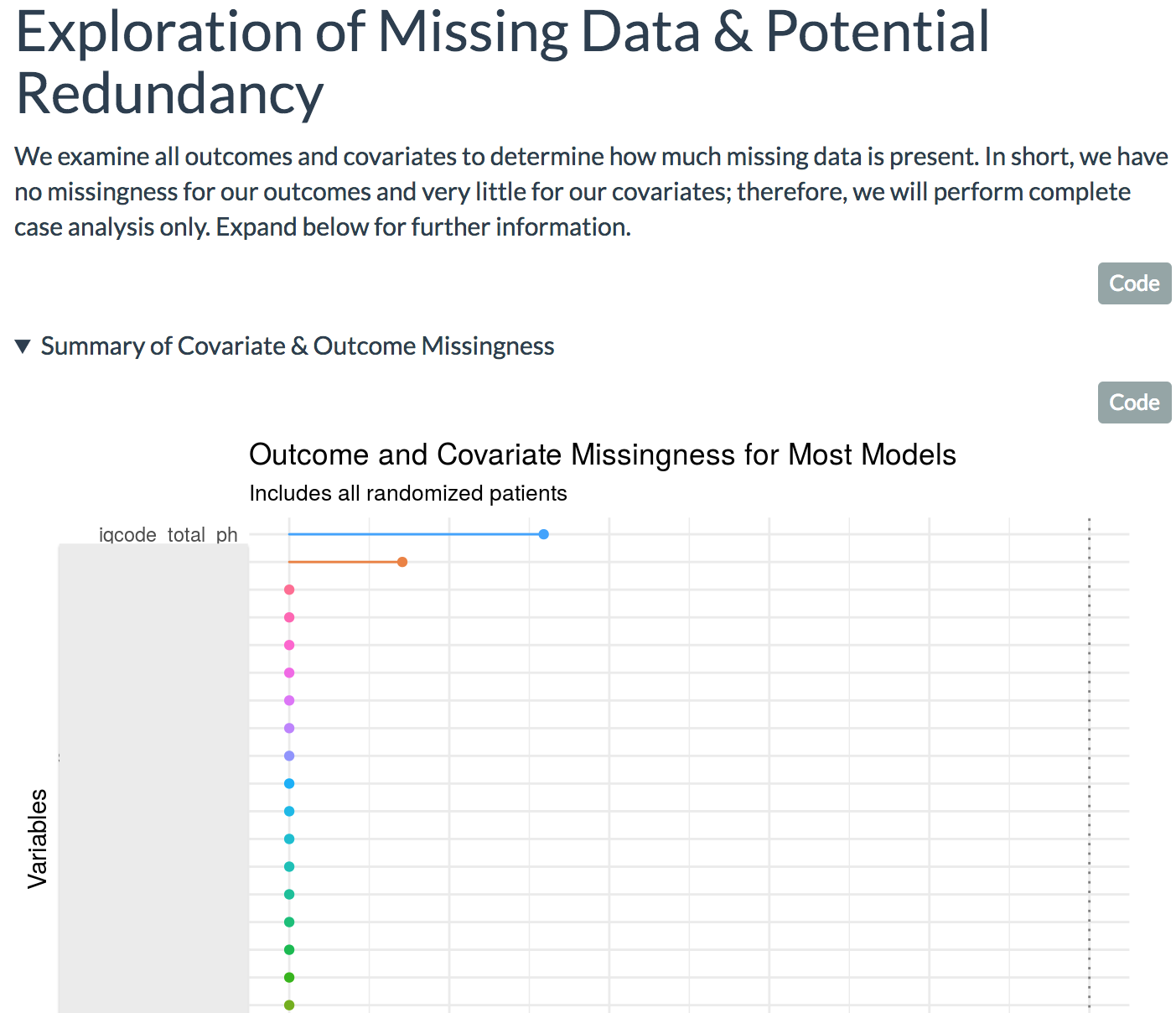
Task: Click the intro paragraph about complete case analysis
Action: 591,192
